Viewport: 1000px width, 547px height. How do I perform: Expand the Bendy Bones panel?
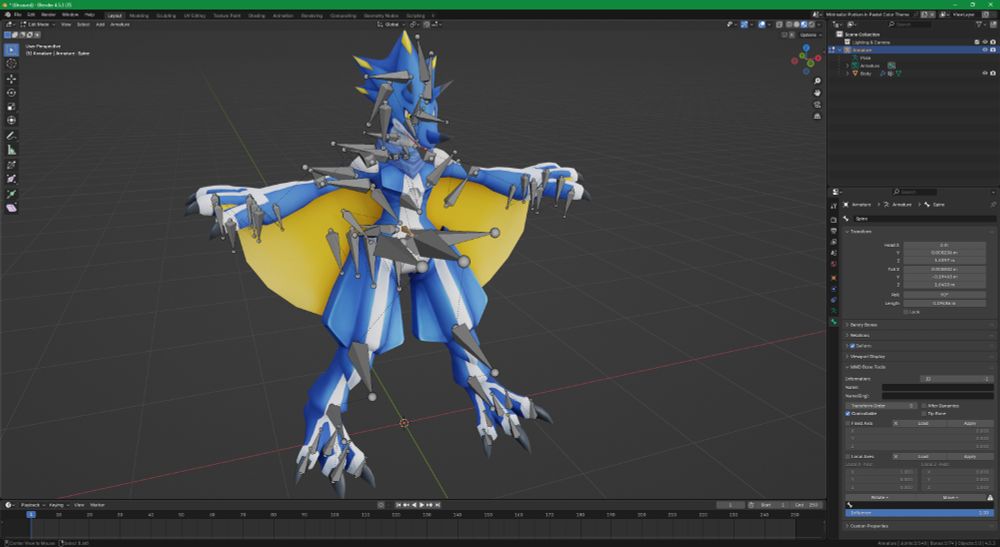tap(865, 325)
